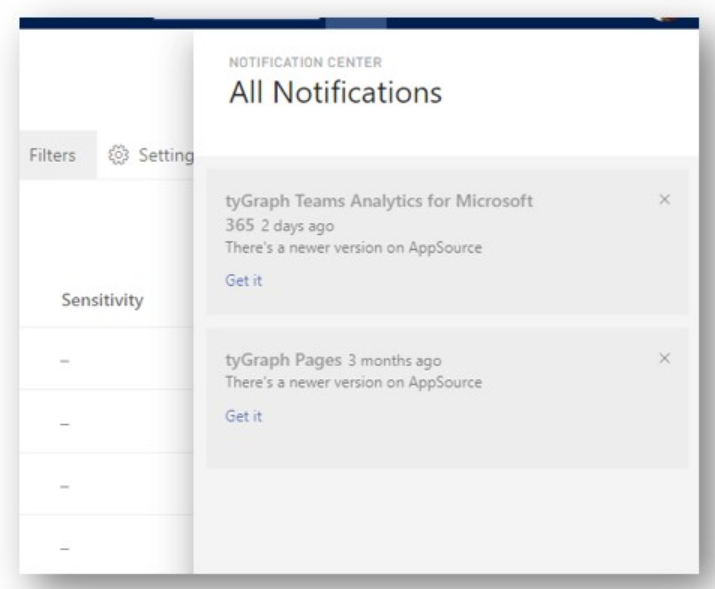Select the third row's sensitivity dash
Screen dimensions: 715x589
65,487
